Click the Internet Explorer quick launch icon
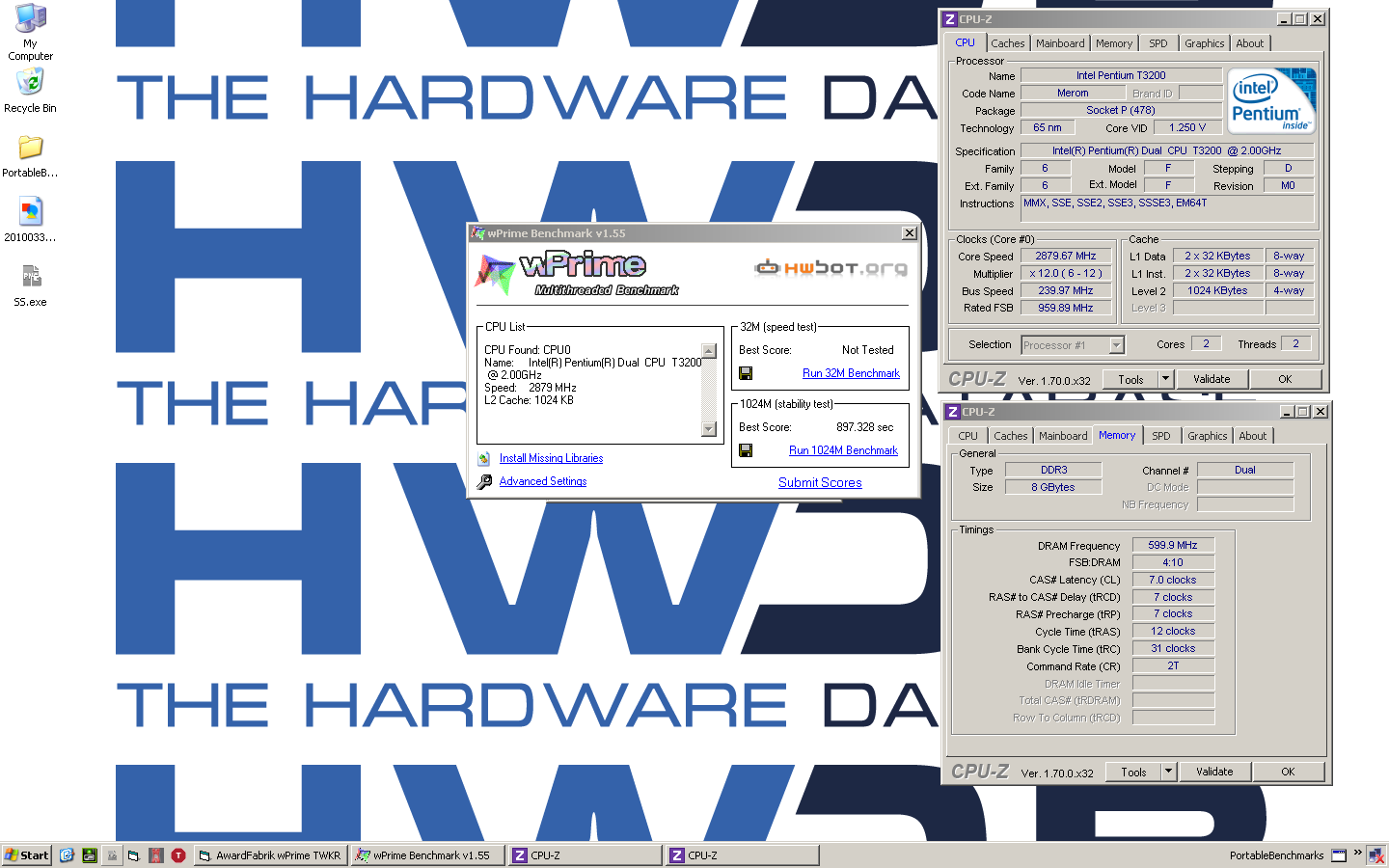This screenshot has height=868, width=1389. point(67,855)
